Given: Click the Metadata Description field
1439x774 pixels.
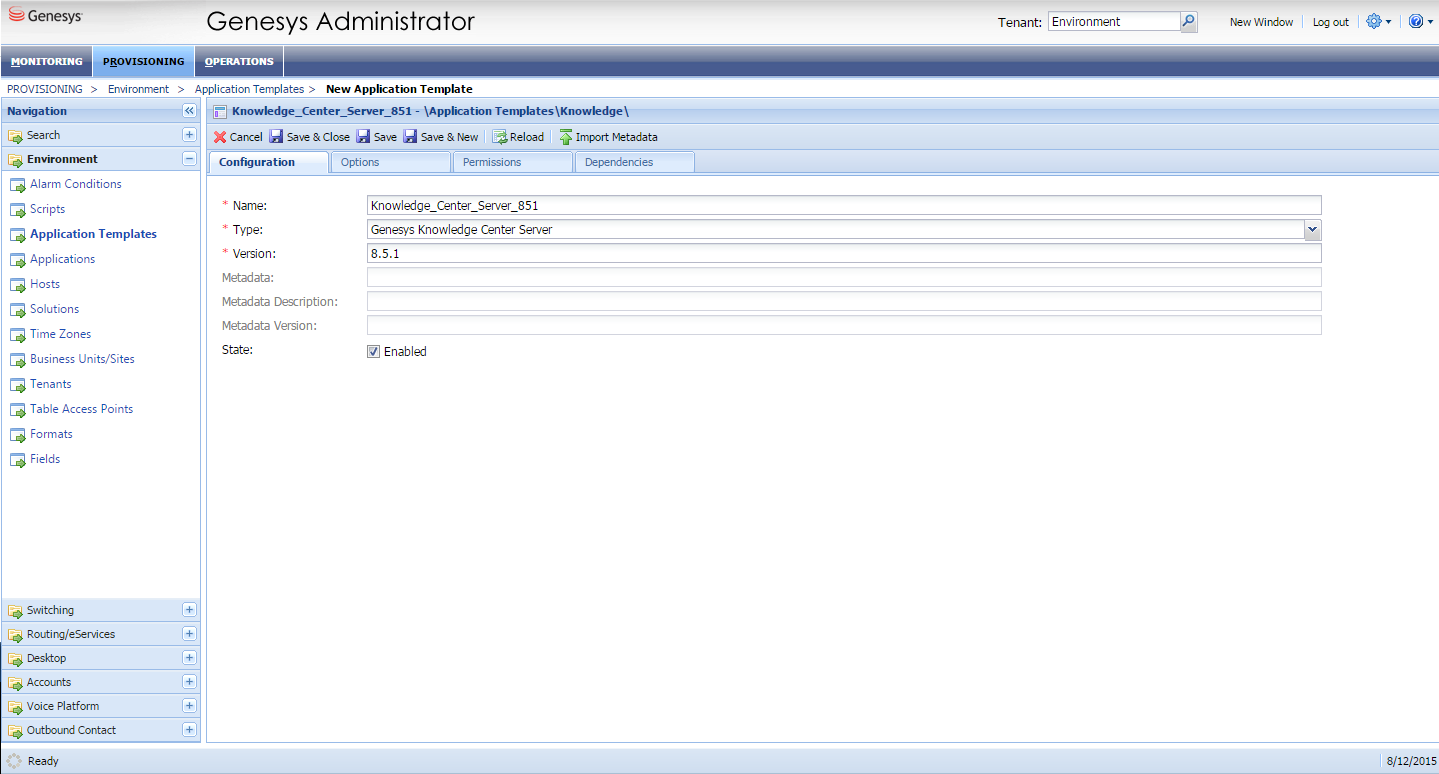Looking at the screenshot, I should pos(844,302).
